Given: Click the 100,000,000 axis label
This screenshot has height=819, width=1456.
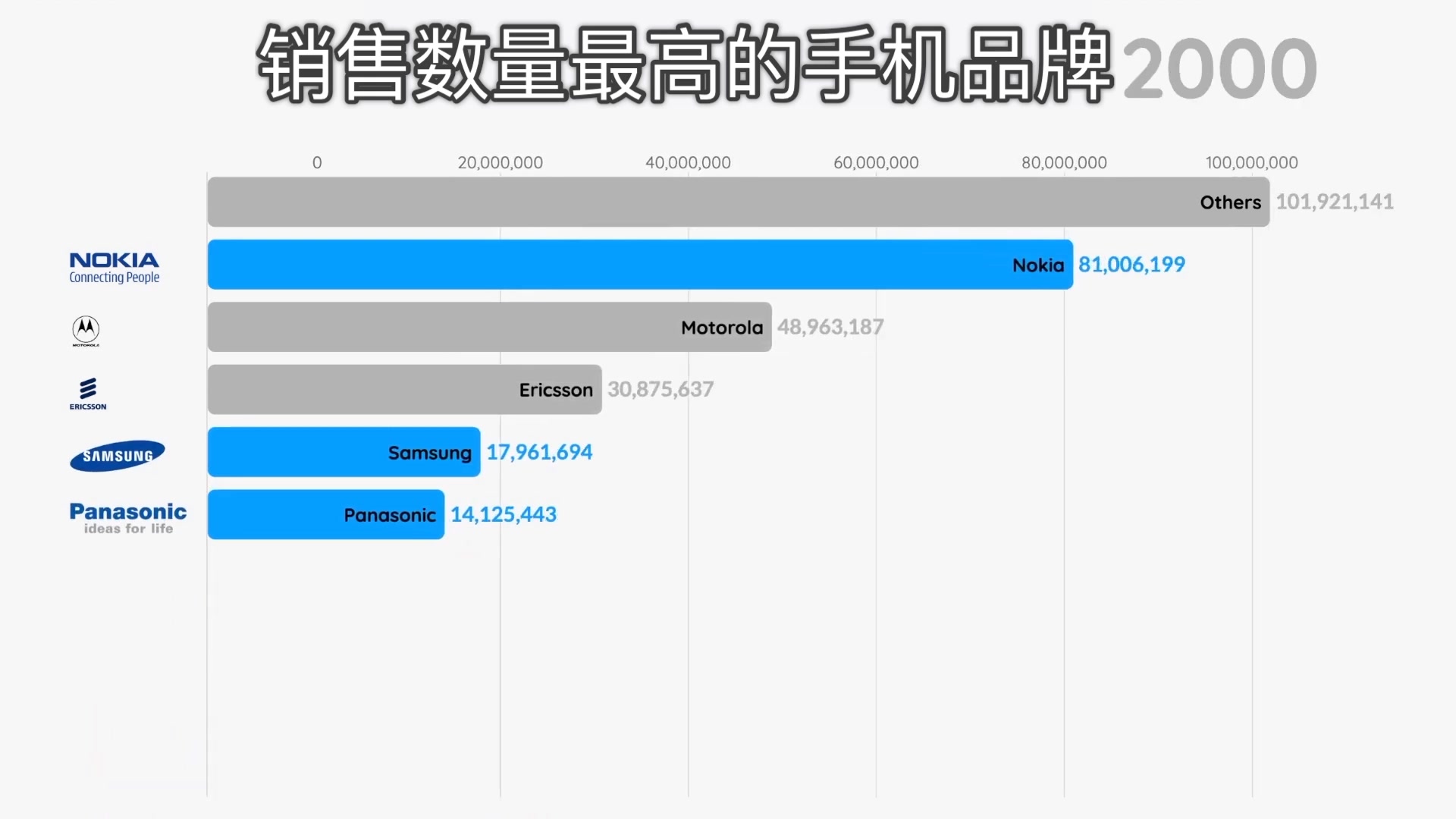Looking at the screenshot, I should 1252,162.
